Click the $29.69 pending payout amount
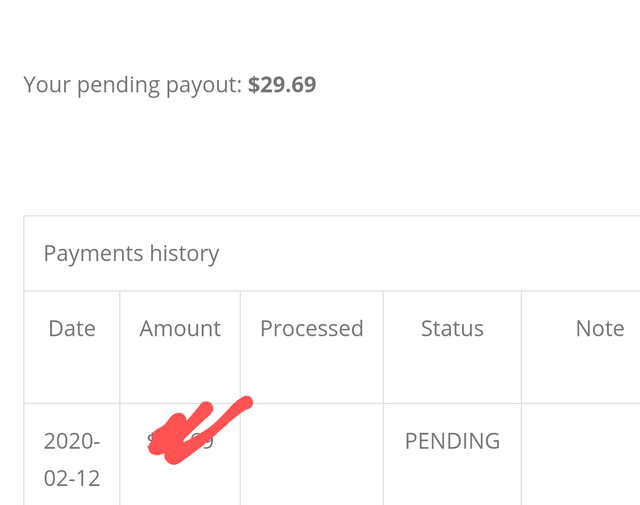This screenshot has height=505, width=640. click(282, 85)
